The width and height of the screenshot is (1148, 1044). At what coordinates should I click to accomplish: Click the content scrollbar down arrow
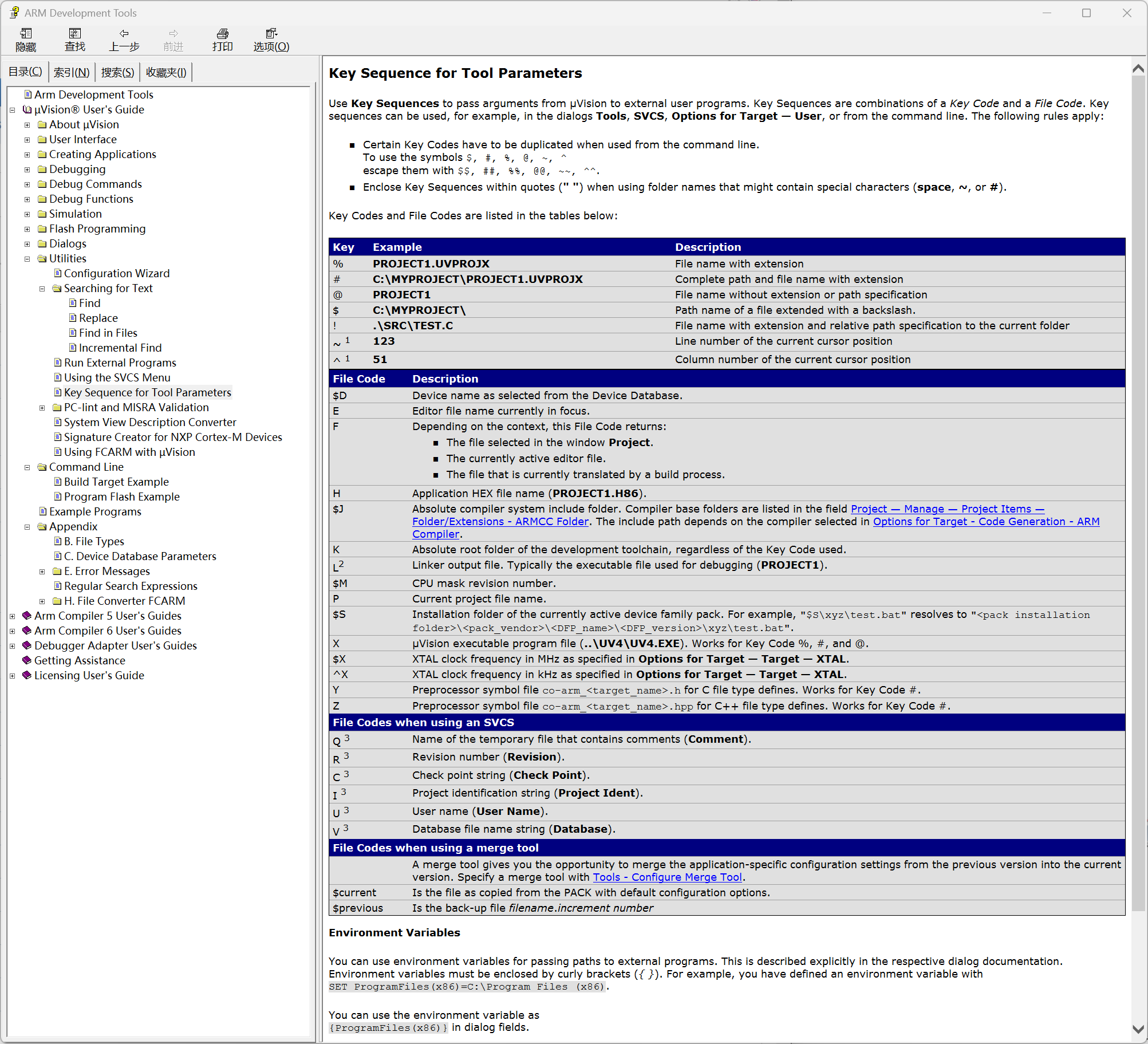[x=1138, y=1029]
